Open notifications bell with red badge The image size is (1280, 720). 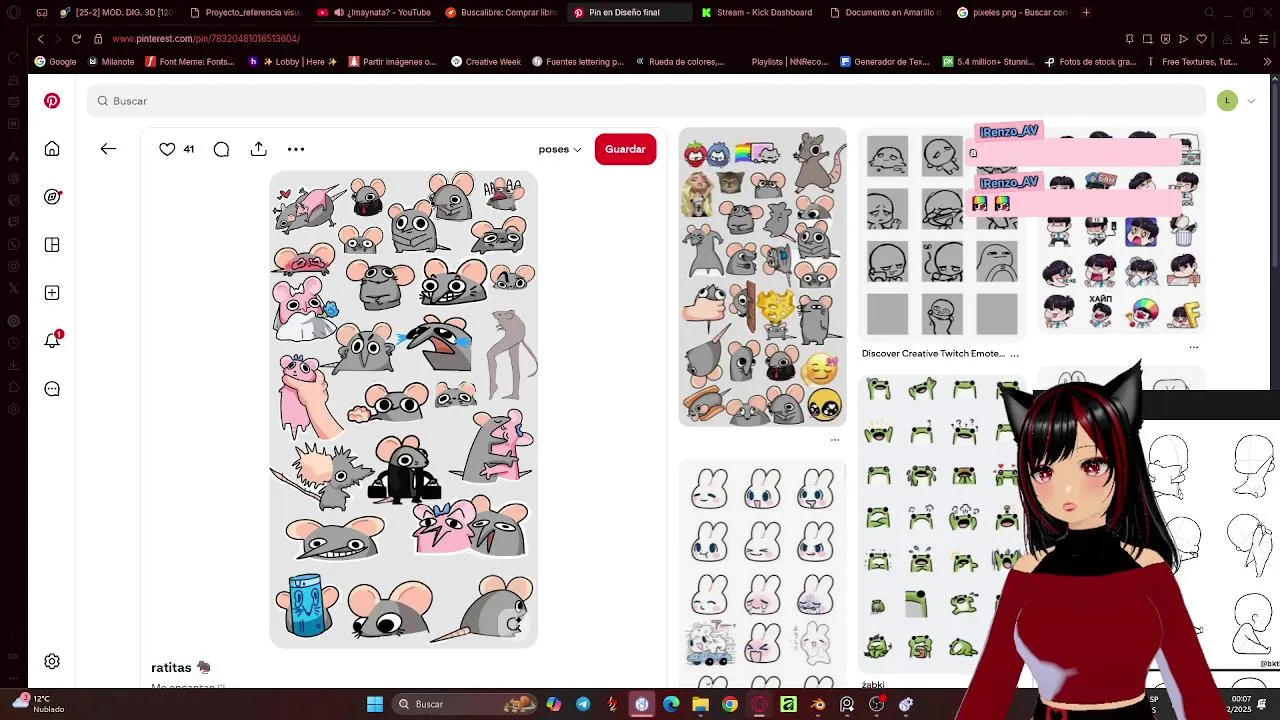(x=52, y=340)
